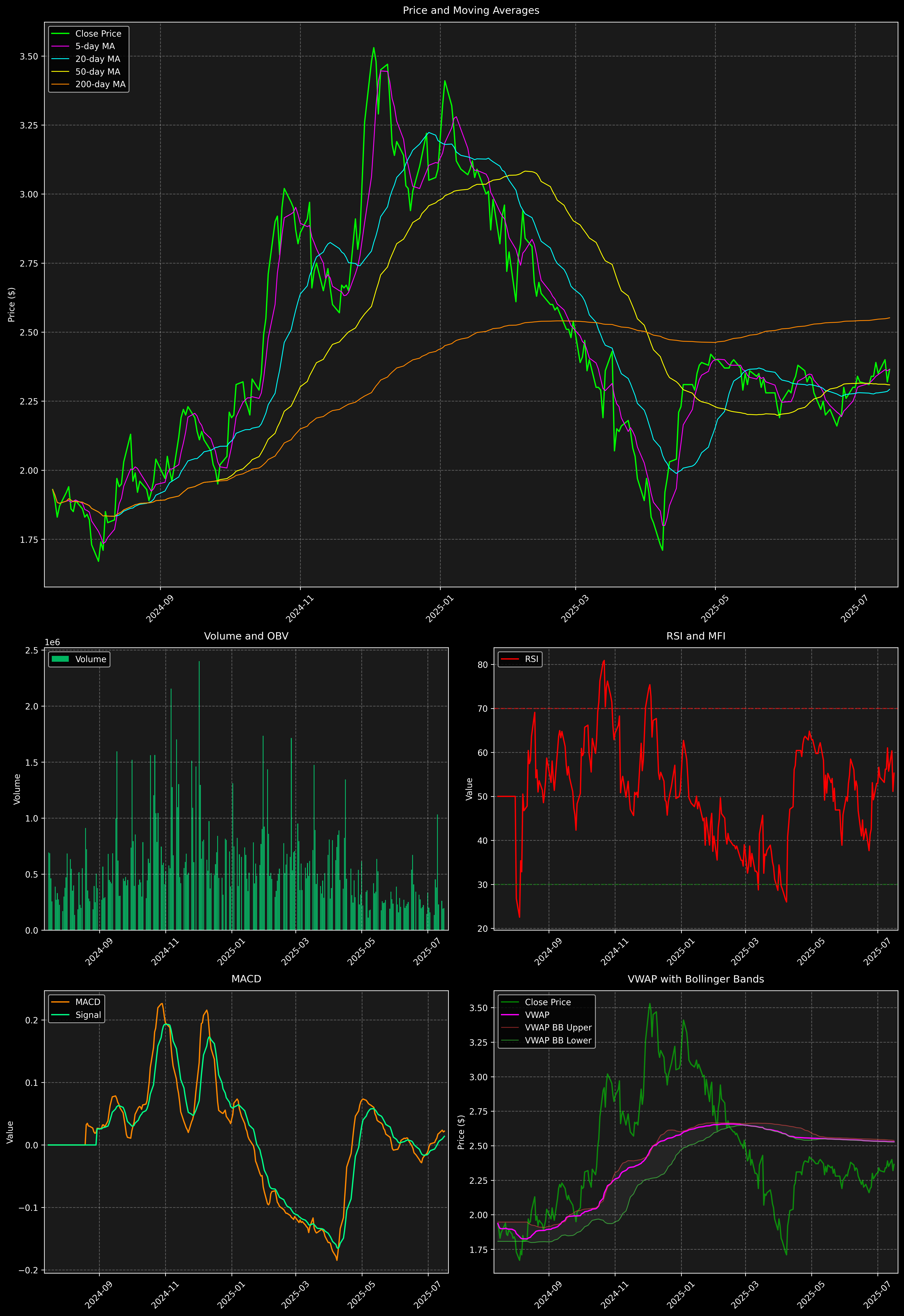Click the '1e6' scale multiplier on the Volume chart
The image size is (904, 1316).
click(52, 642)
